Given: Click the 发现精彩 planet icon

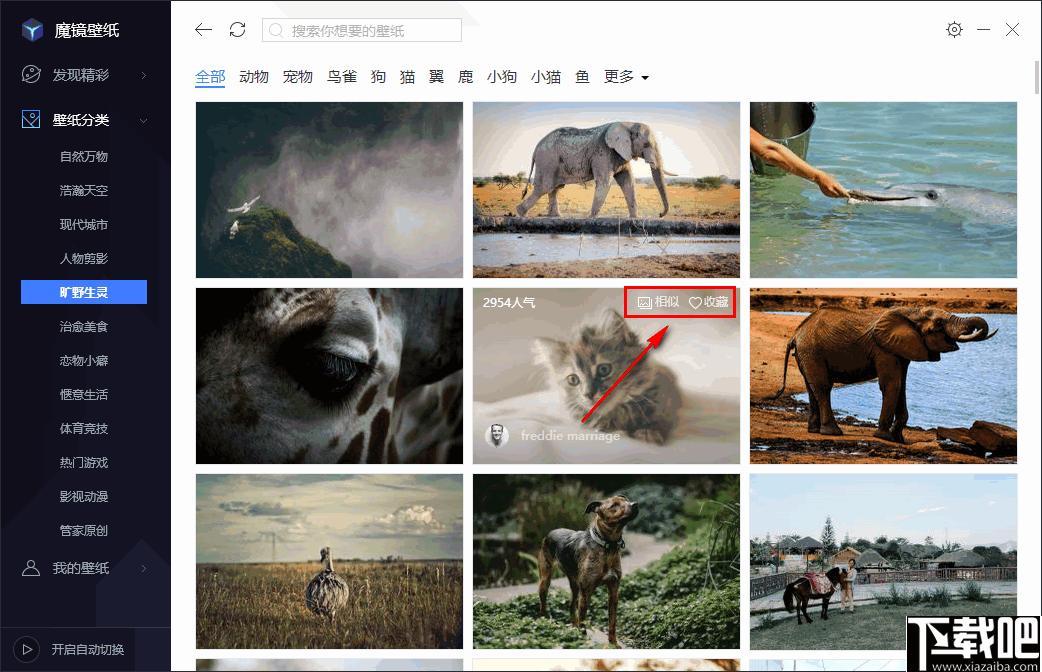Looking at the screenshot, I should coord(31,74).
